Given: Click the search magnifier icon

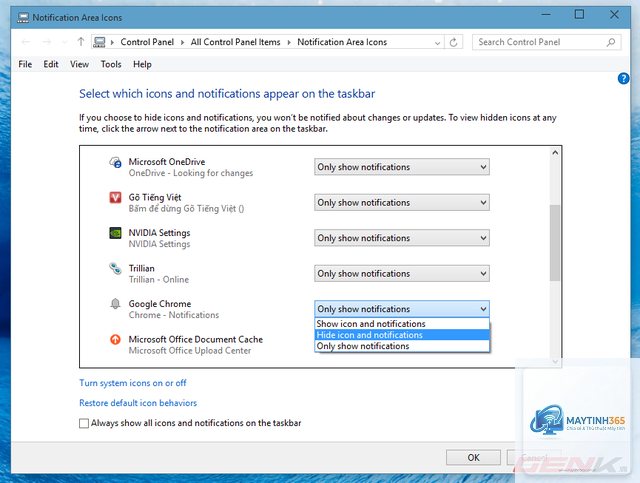Looking at the screenshot, I should click(x=611, y=42).
